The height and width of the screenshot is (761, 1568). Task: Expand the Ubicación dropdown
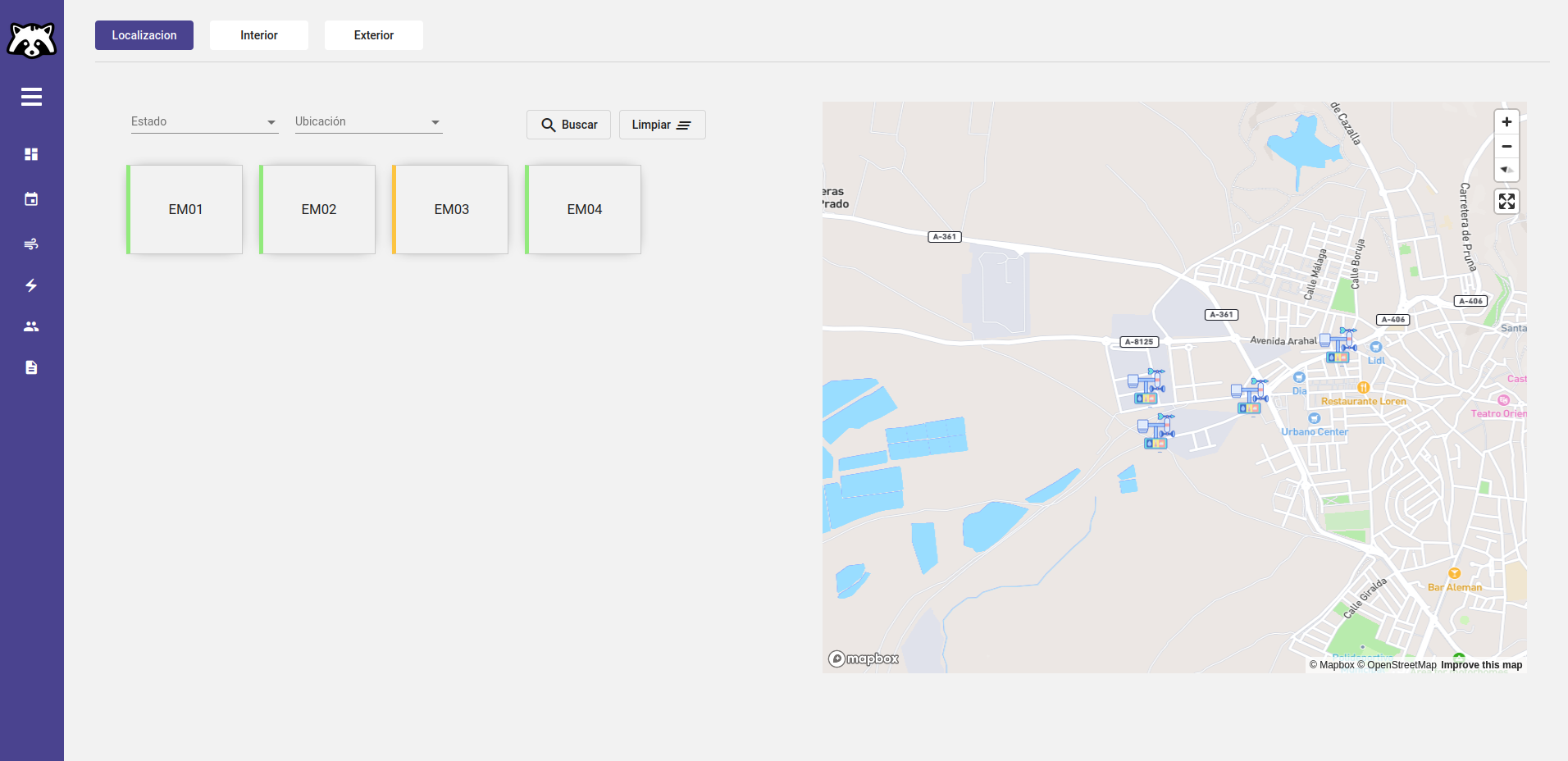pos(369,121)
